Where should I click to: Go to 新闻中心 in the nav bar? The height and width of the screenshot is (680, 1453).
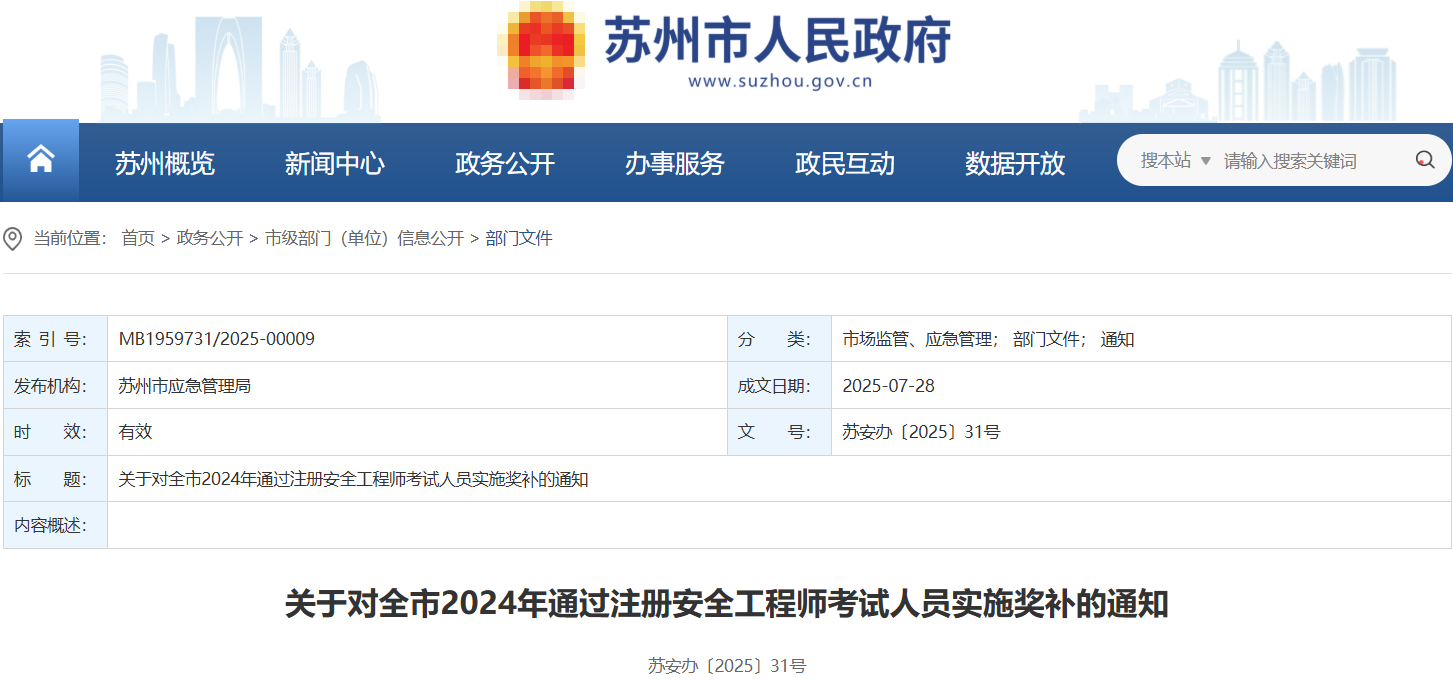(335, 163)
